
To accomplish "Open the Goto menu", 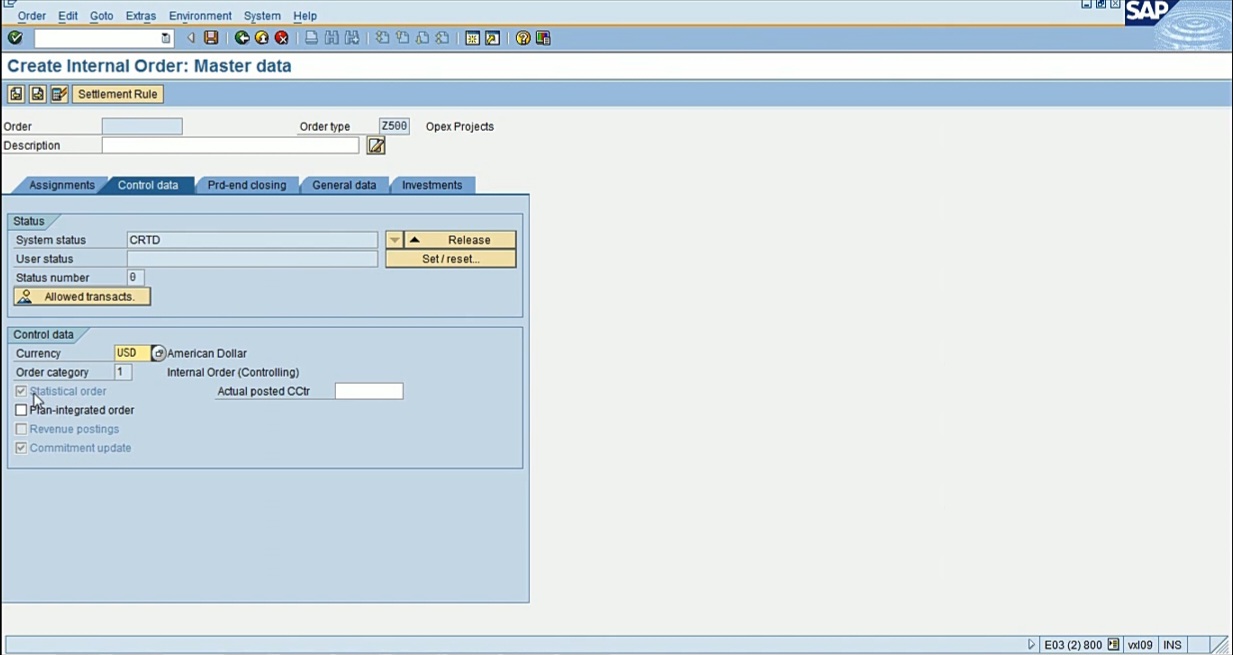I will (102, 16).
